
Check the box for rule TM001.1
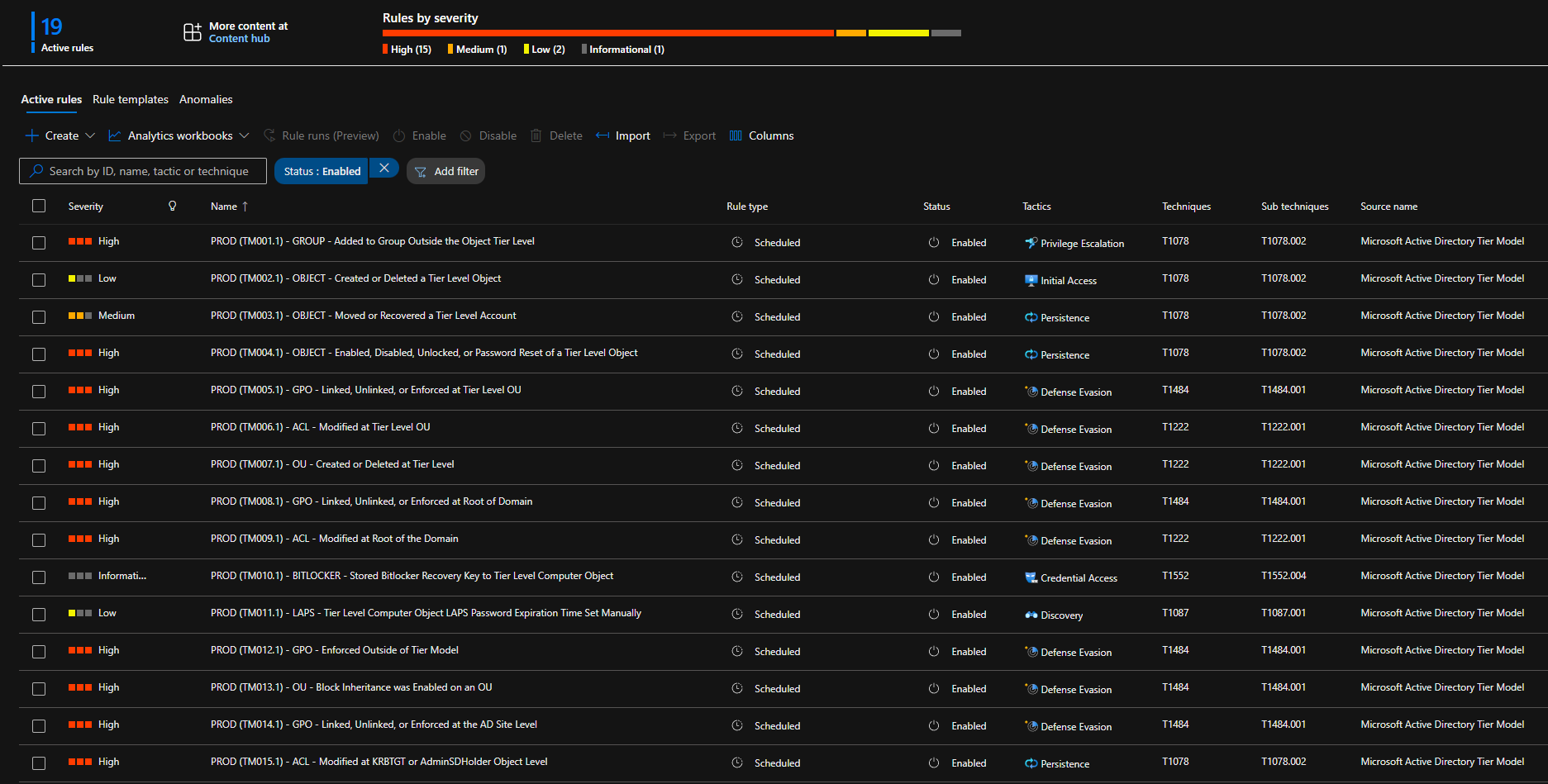pyautogui.click(x=39, y=243)
